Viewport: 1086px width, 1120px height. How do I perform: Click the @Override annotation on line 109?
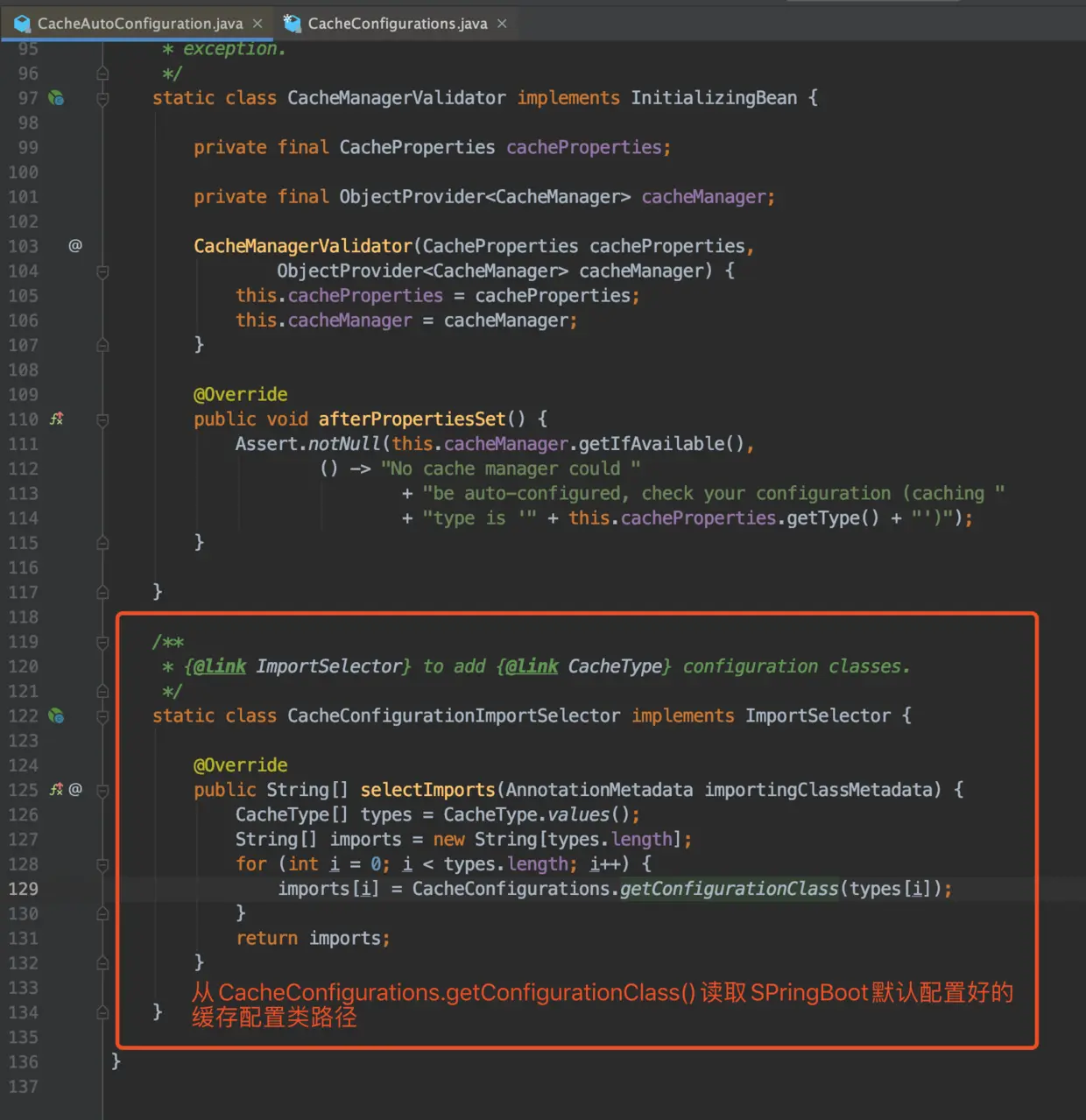240,395
